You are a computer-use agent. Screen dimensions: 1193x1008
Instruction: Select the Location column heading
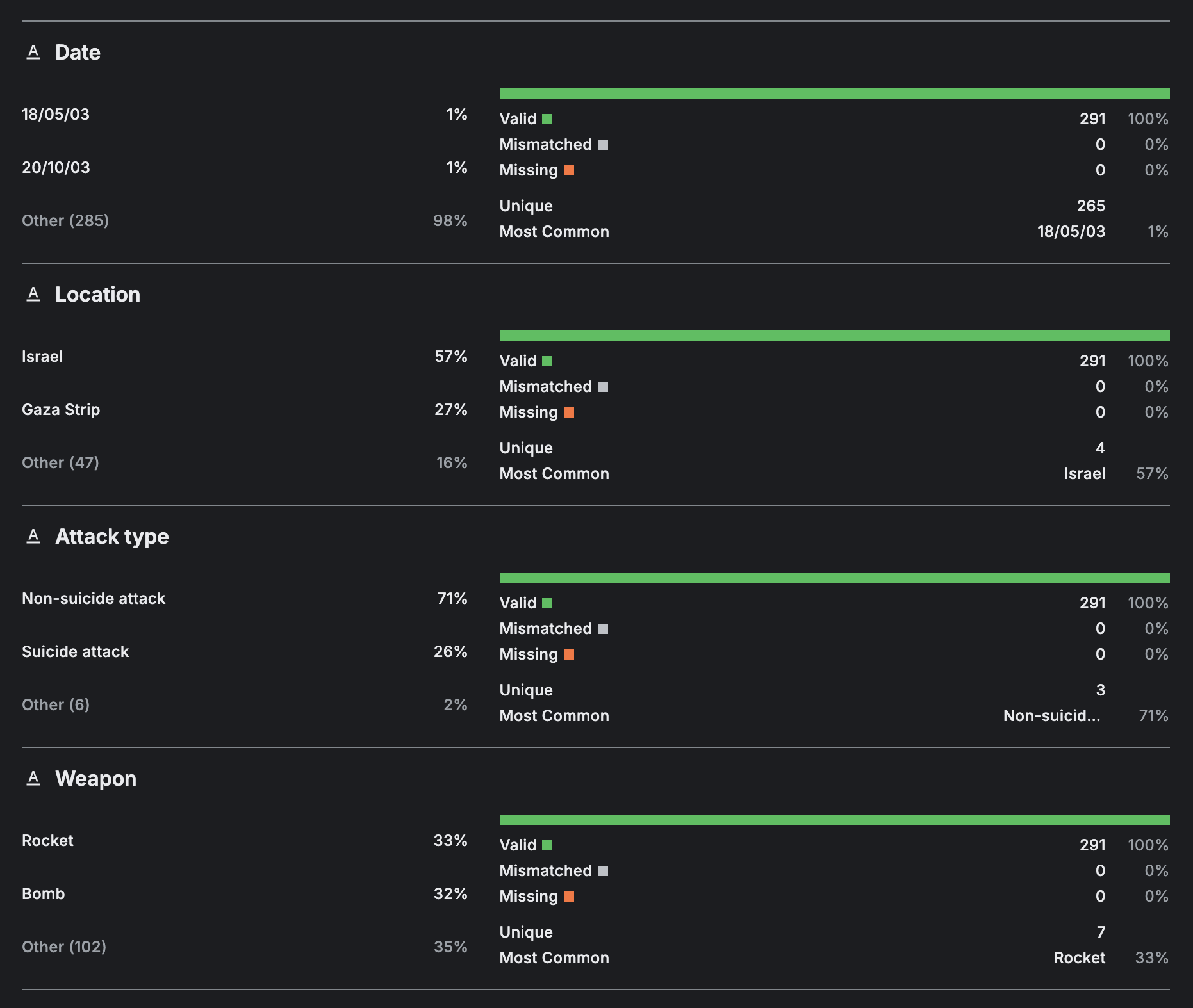tap(97, 295)
